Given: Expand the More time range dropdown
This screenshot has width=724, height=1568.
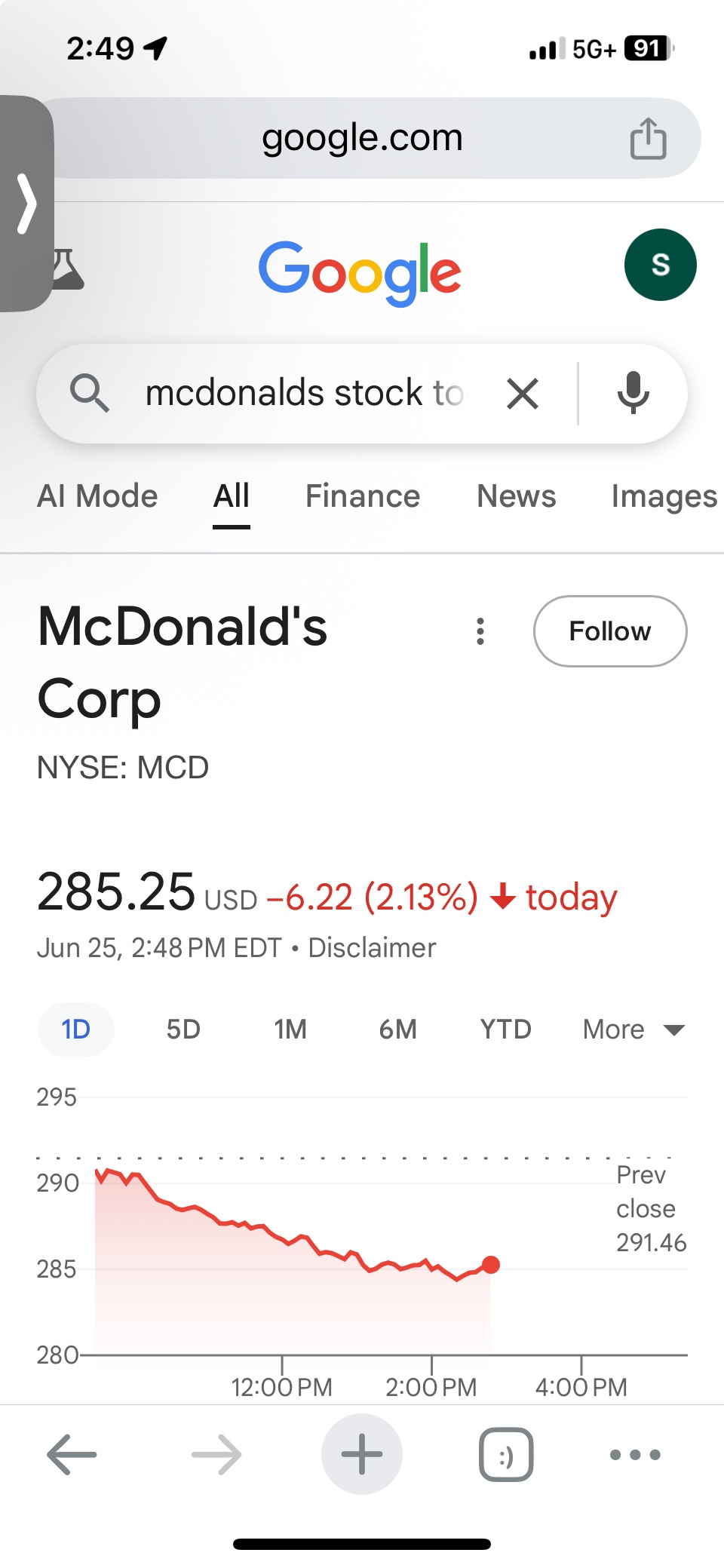Looking at the screenshot, I should click(633, 1029).
